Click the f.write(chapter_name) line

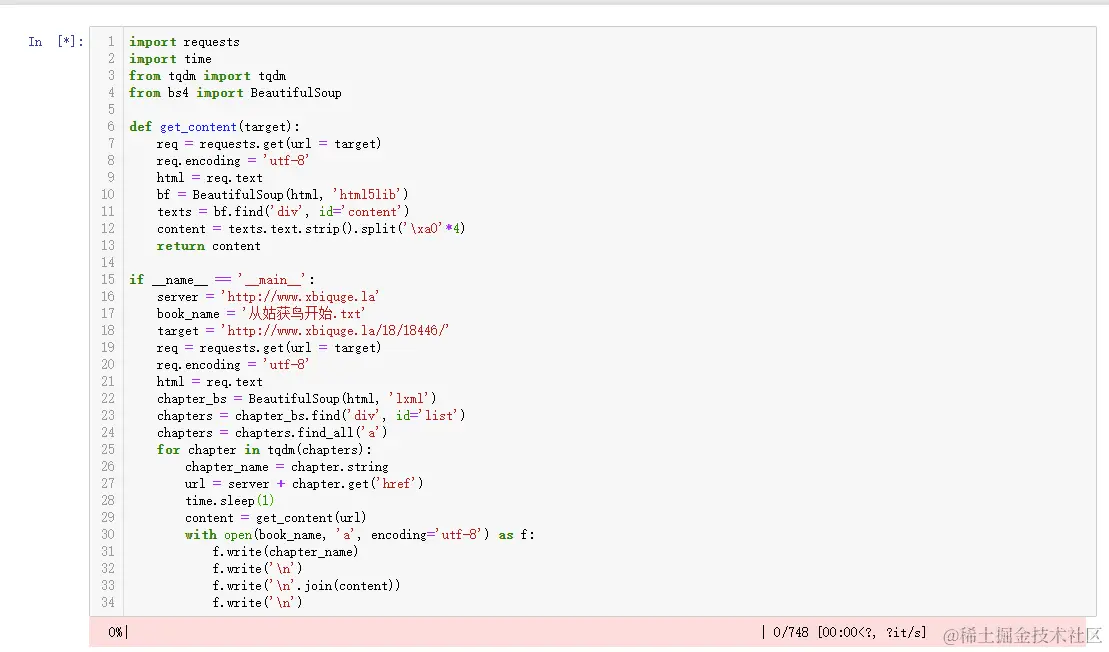[285, 552]
